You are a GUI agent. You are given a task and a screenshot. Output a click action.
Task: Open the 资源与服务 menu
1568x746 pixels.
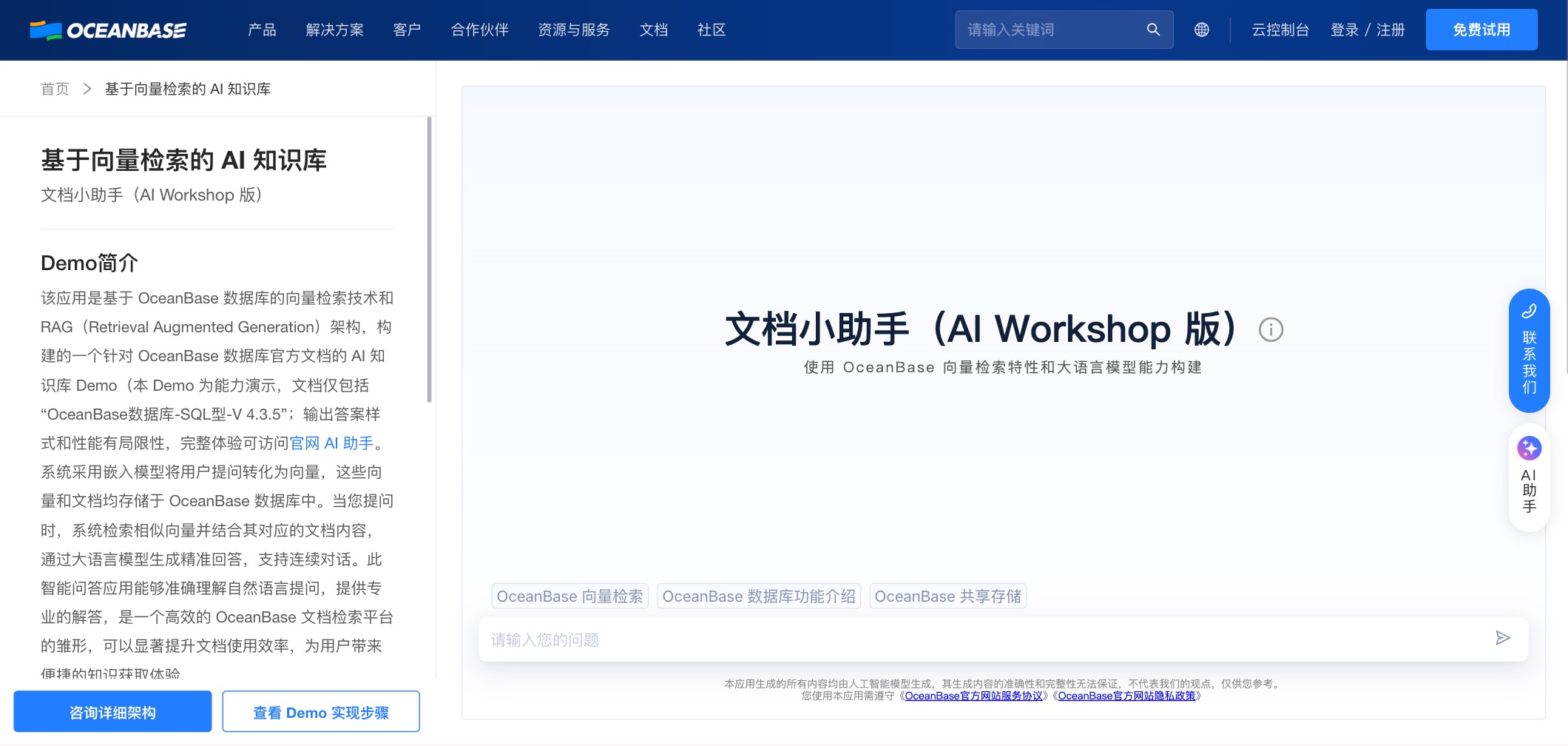click(574, 30)
